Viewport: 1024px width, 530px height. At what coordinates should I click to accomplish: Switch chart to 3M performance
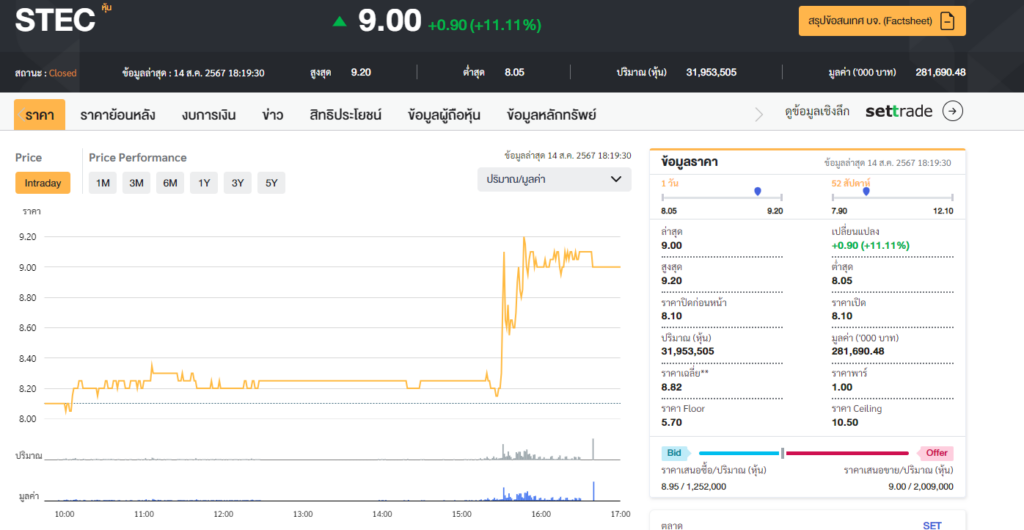coord(136,183)
